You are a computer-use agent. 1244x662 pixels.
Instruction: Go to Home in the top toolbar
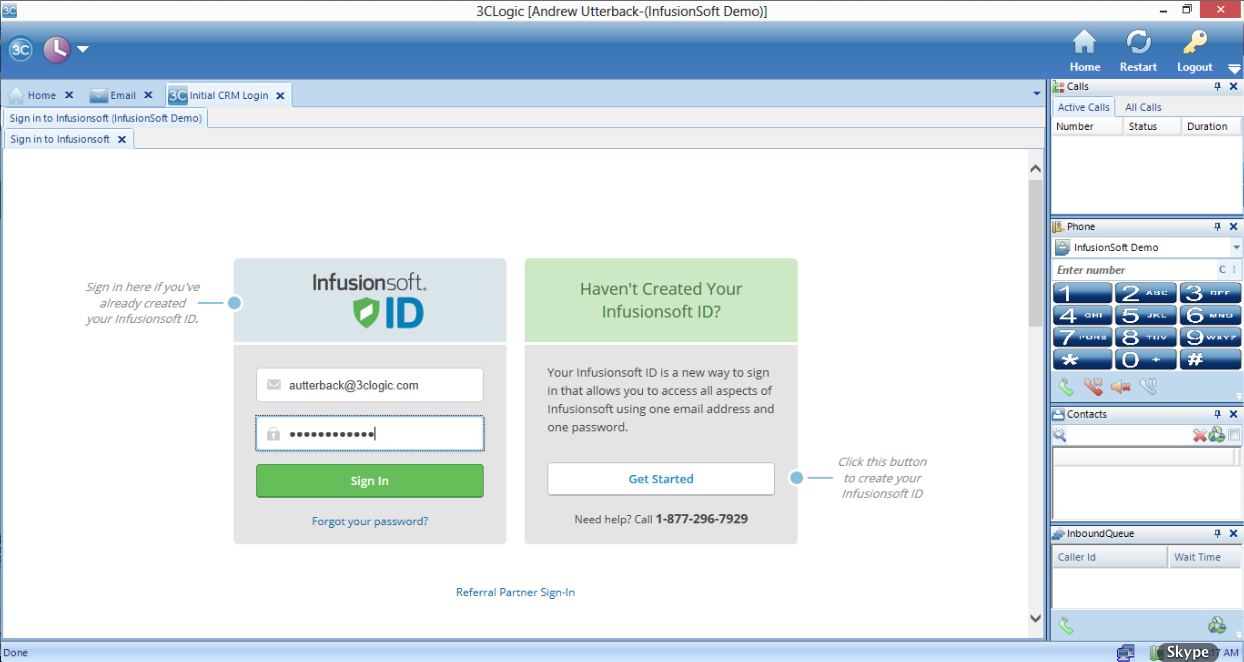pyautogui.click(x=1084, y=51)
